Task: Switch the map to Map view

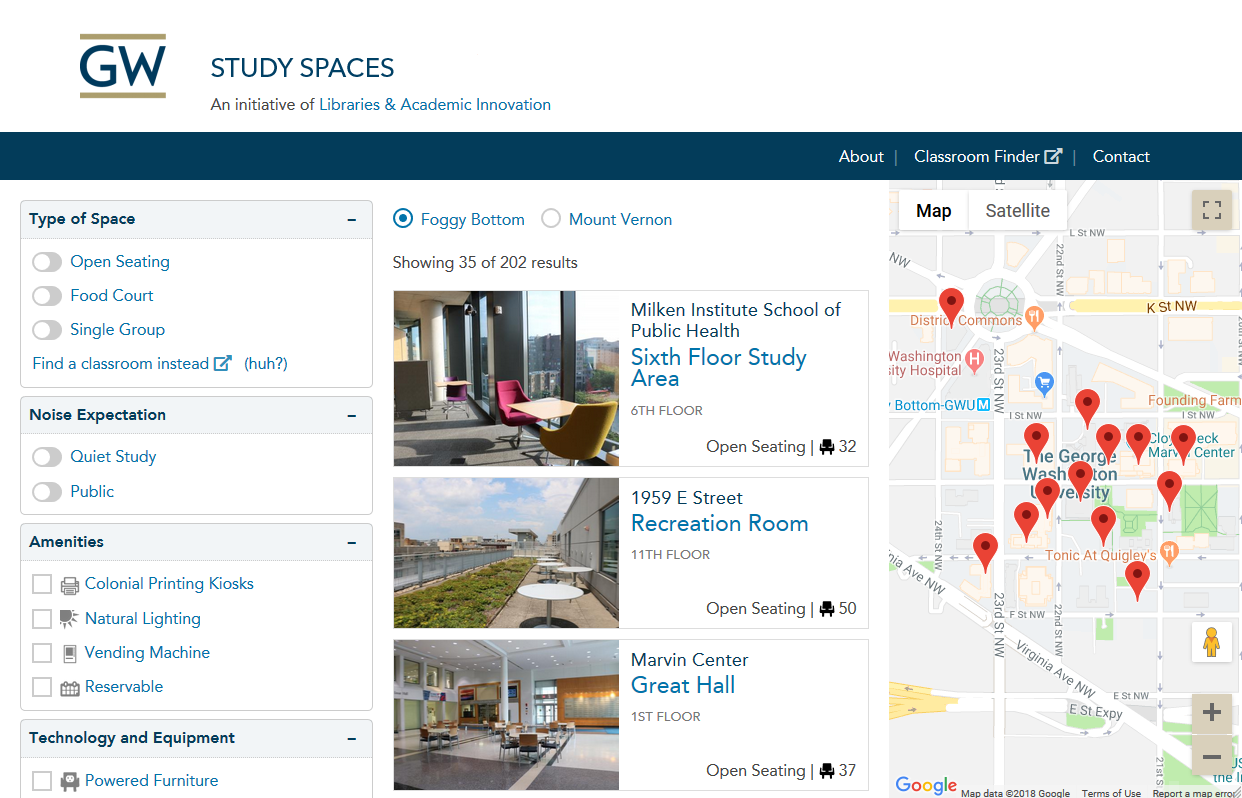Action: [934, 211]
